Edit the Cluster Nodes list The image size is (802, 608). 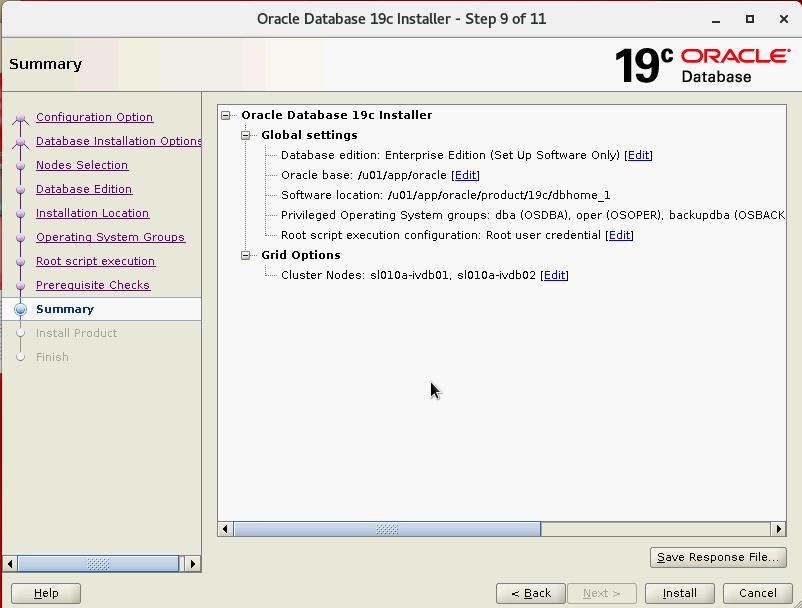coord(554,275)
